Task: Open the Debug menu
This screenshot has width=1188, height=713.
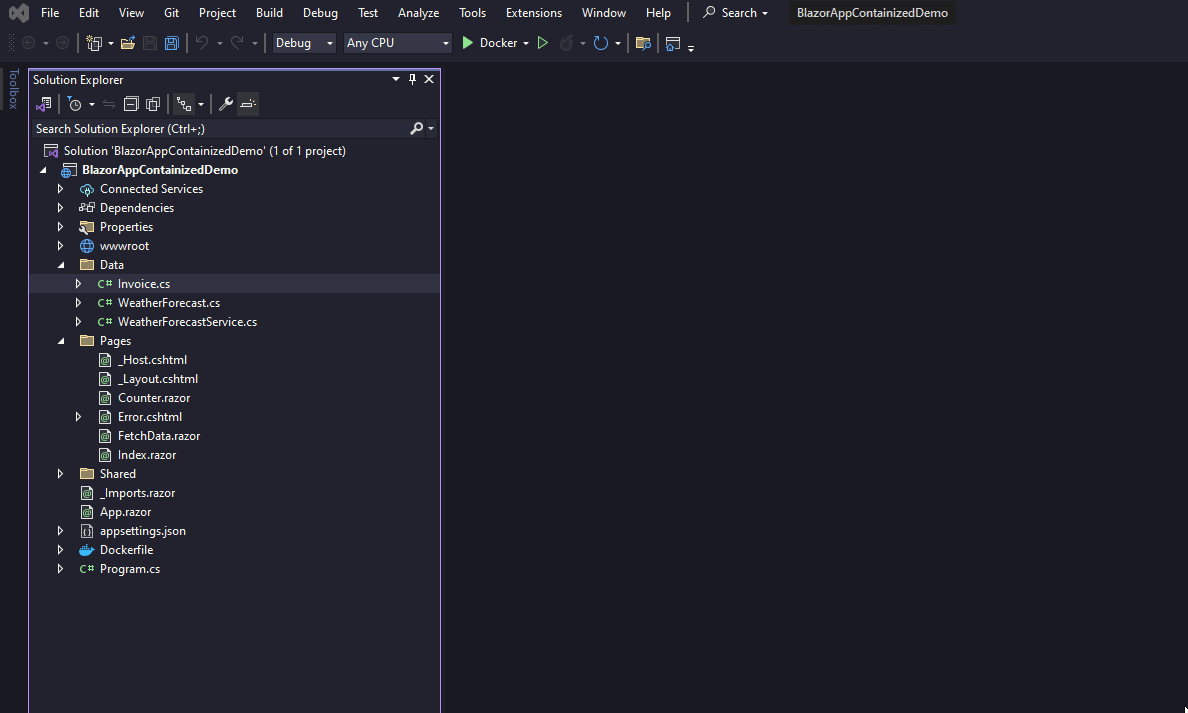Action: (x=320, y=13)
